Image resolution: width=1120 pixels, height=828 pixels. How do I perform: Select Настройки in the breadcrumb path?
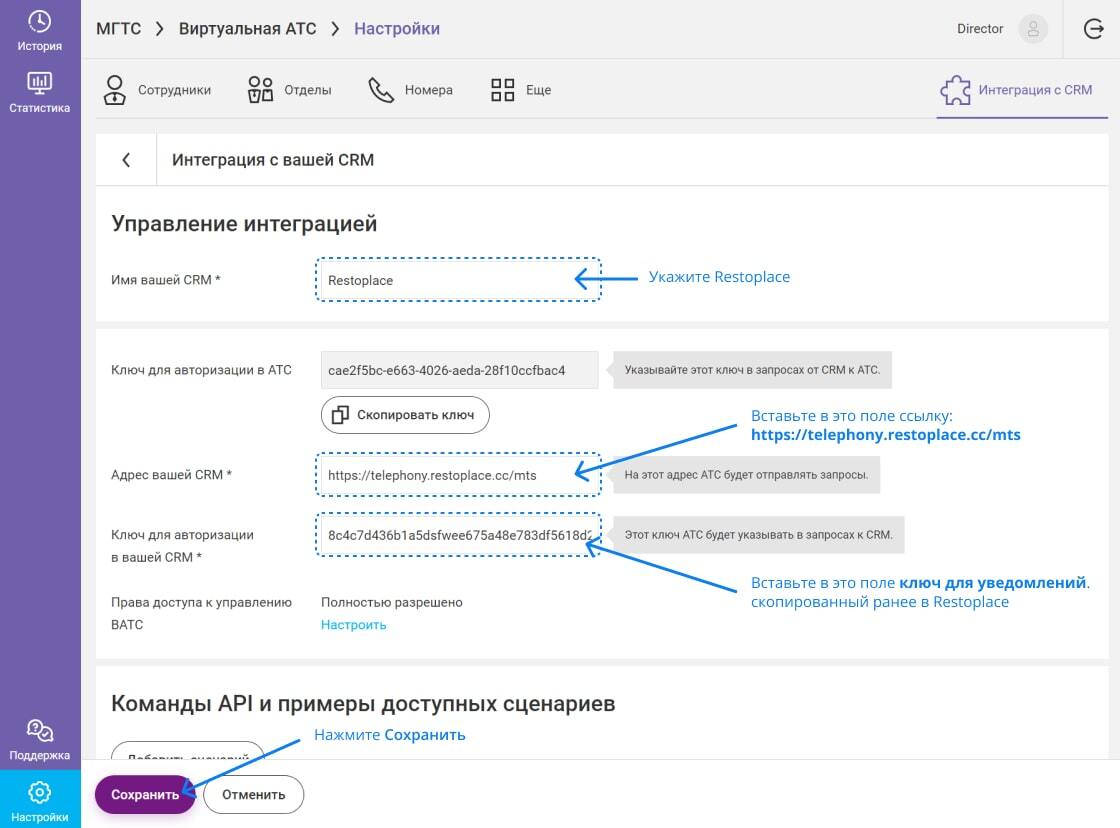point(397,28)
